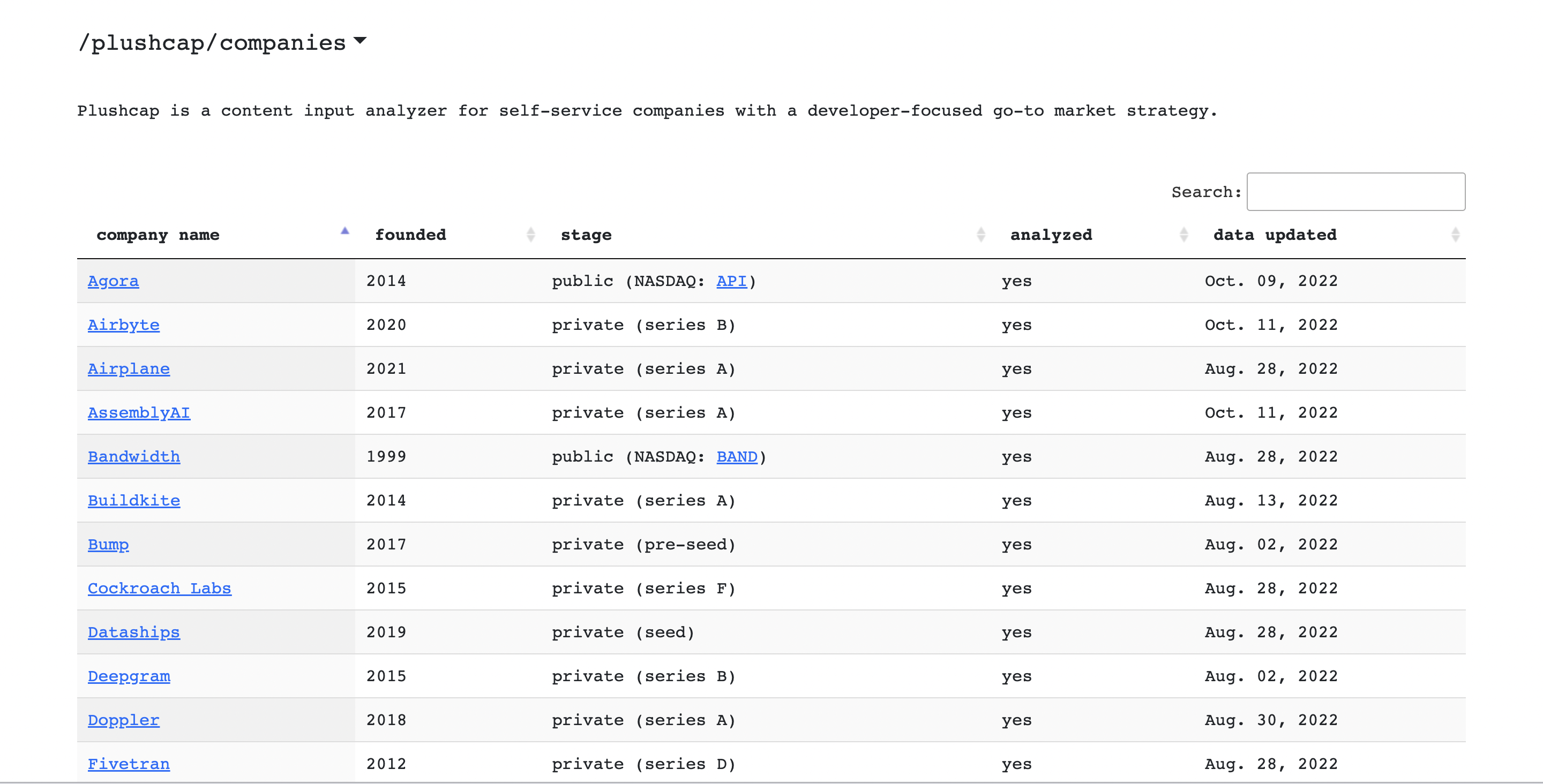The width and height of the screenshot is (1543, 784).
Task: Sort by company name column arrow
Action: click(x=344, y=231)
